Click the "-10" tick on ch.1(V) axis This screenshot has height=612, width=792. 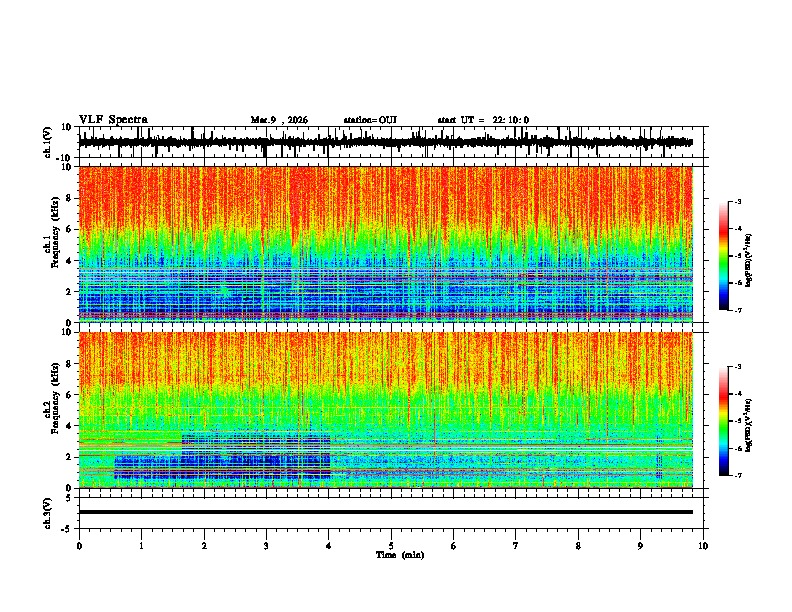click(x=65, y=158)
